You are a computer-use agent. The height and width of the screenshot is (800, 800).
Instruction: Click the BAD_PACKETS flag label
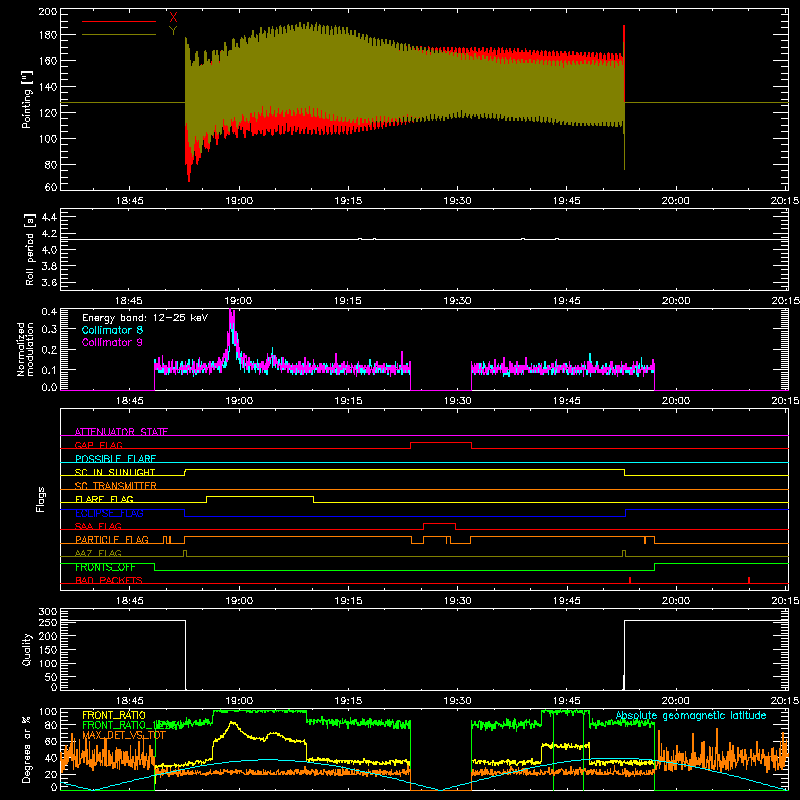click(x=109, y=580)
